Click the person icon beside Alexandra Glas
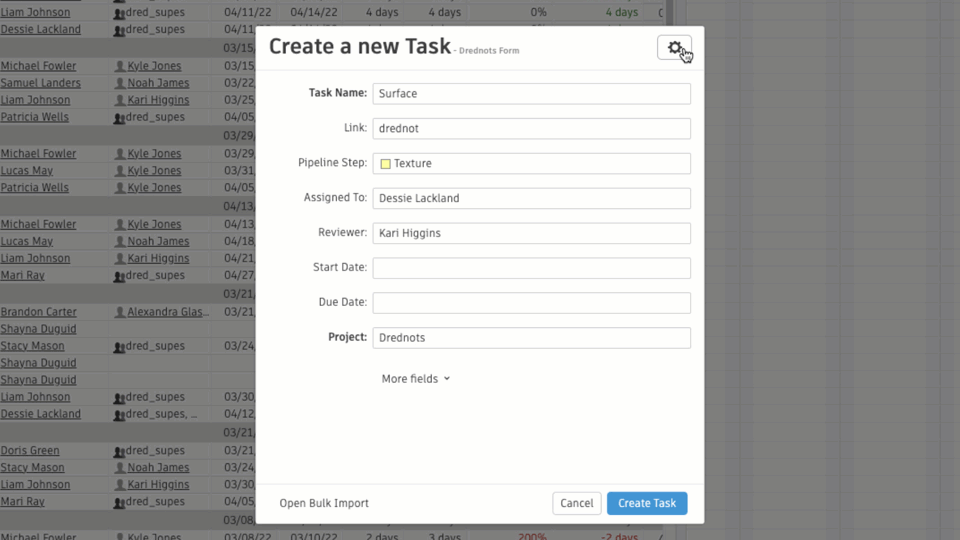Screen dimensions: 960x540 [120, 312]
